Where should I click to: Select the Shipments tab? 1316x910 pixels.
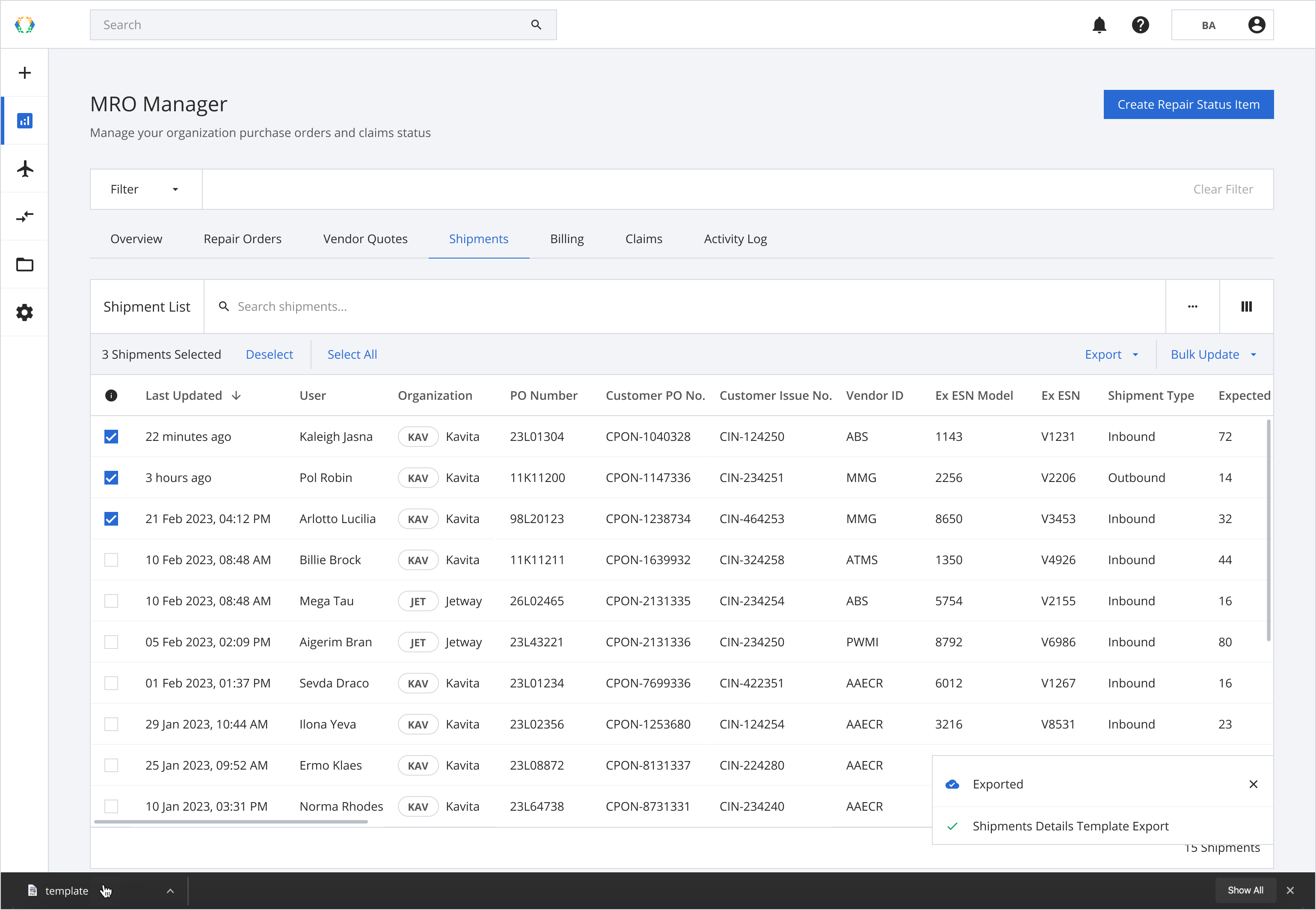coord(479,239)
